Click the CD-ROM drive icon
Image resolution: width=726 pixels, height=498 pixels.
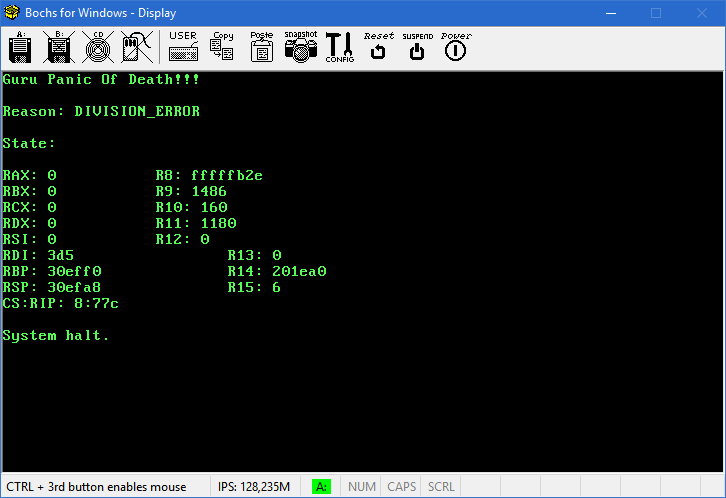click(98, 47)
